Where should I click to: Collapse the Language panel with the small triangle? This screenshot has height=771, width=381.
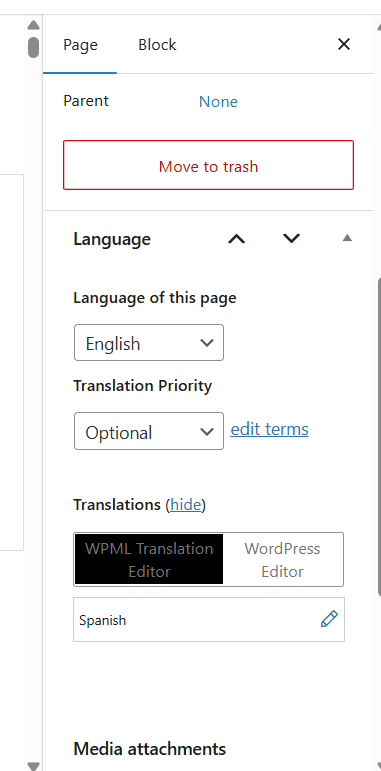coord(348,238)
